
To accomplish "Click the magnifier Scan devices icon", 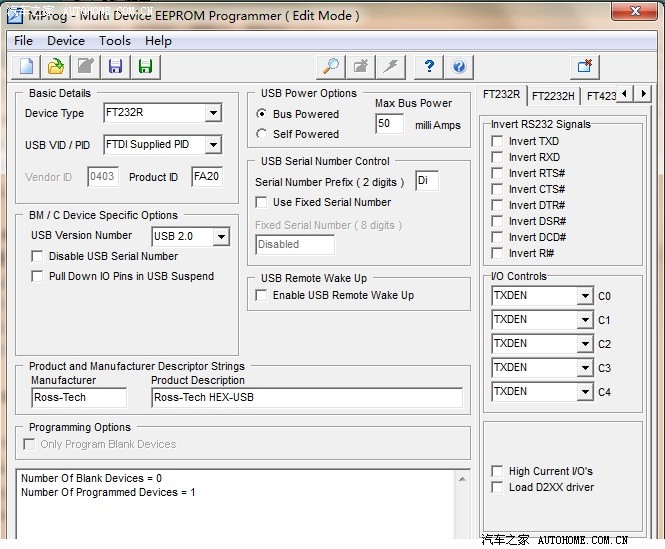I will pyautogui.click(x=329, y=67).
